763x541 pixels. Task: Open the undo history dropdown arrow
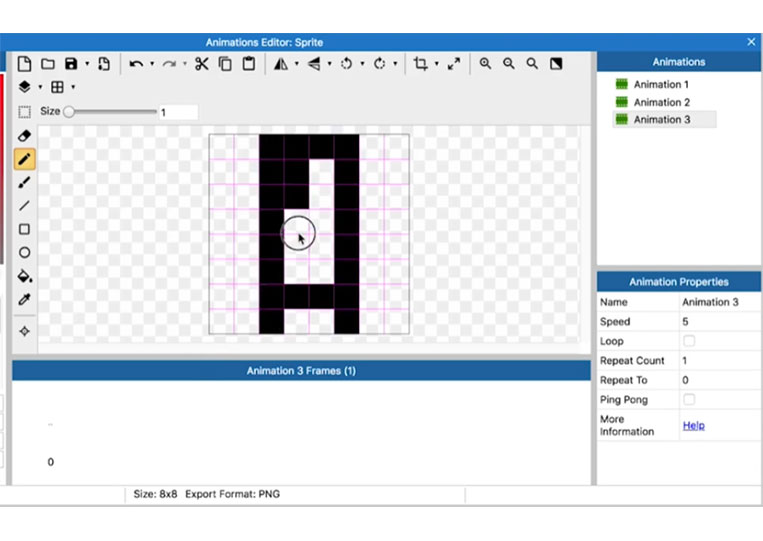coord(152,64)
